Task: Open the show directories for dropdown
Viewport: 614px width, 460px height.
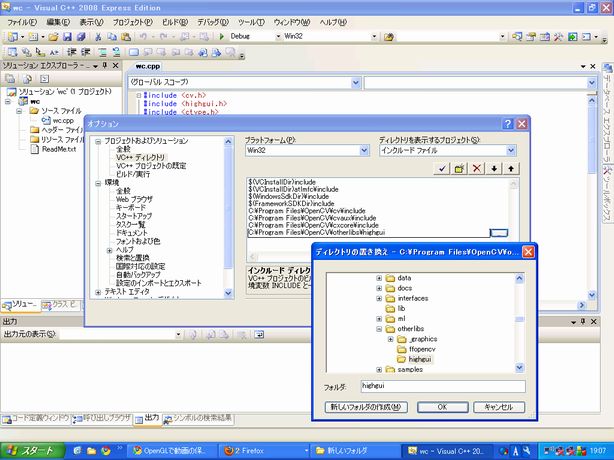Action: [x=511, y=150]
